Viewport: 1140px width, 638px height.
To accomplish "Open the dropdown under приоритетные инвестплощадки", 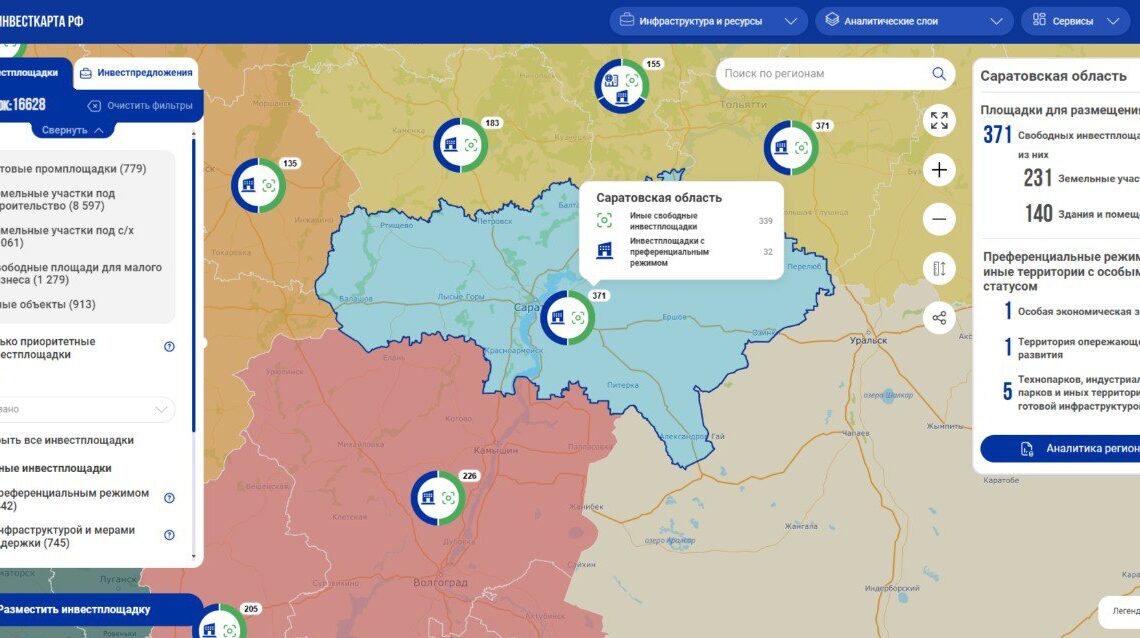I will point(87,409).
